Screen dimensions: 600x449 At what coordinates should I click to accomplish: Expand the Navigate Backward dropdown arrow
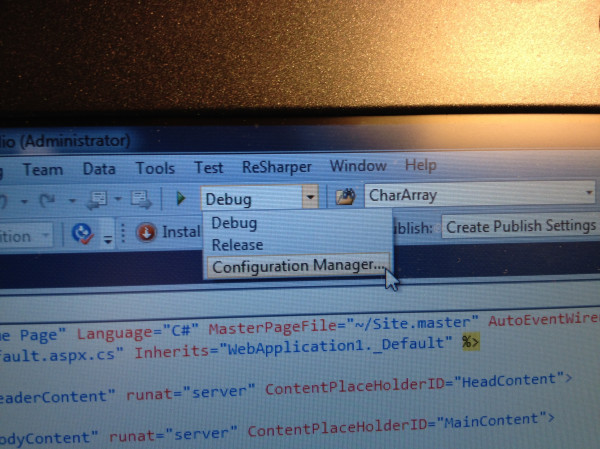pyautogui.click(x=118, y=199)
